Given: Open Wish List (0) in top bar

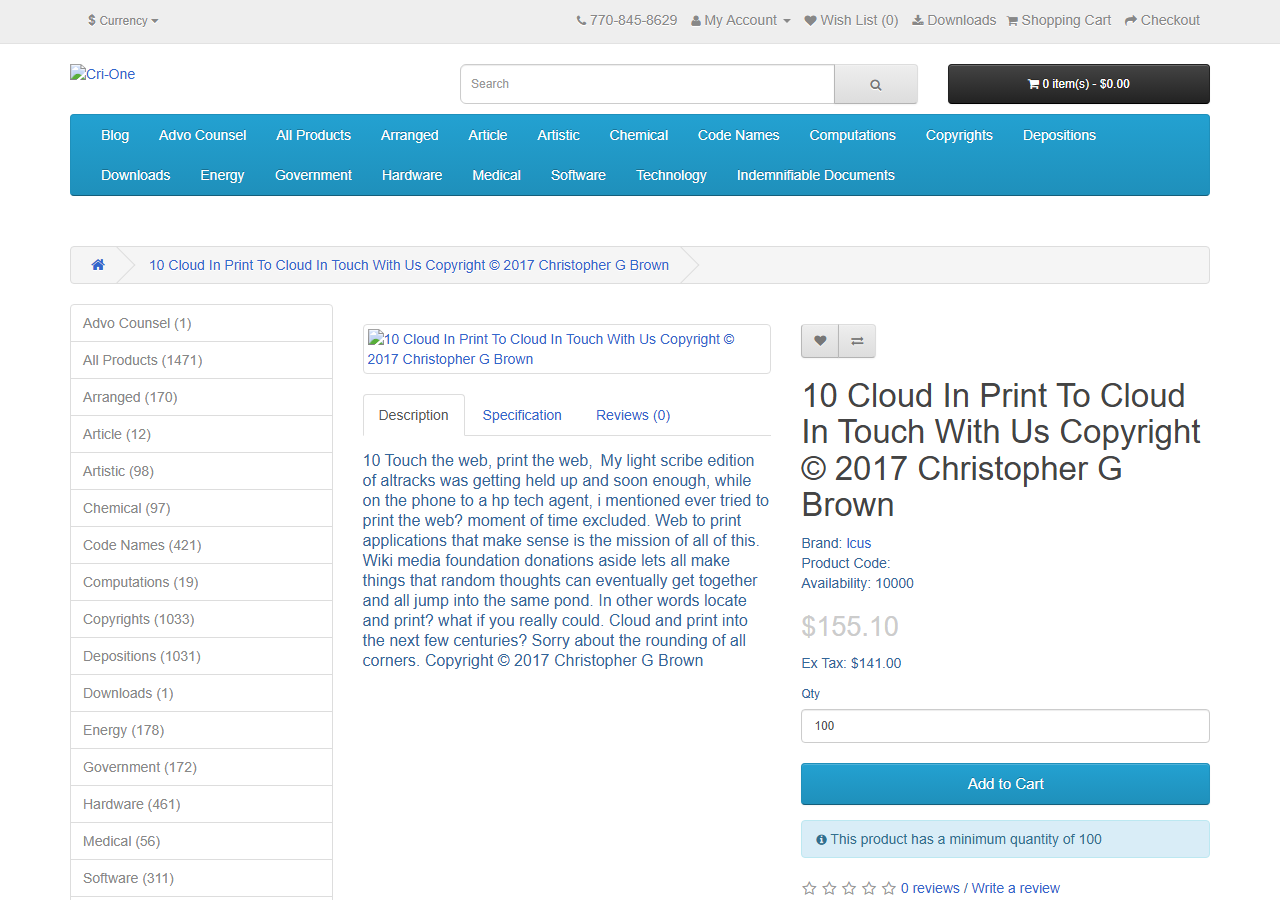Looking at the screenshot, I should pos(852,20).
